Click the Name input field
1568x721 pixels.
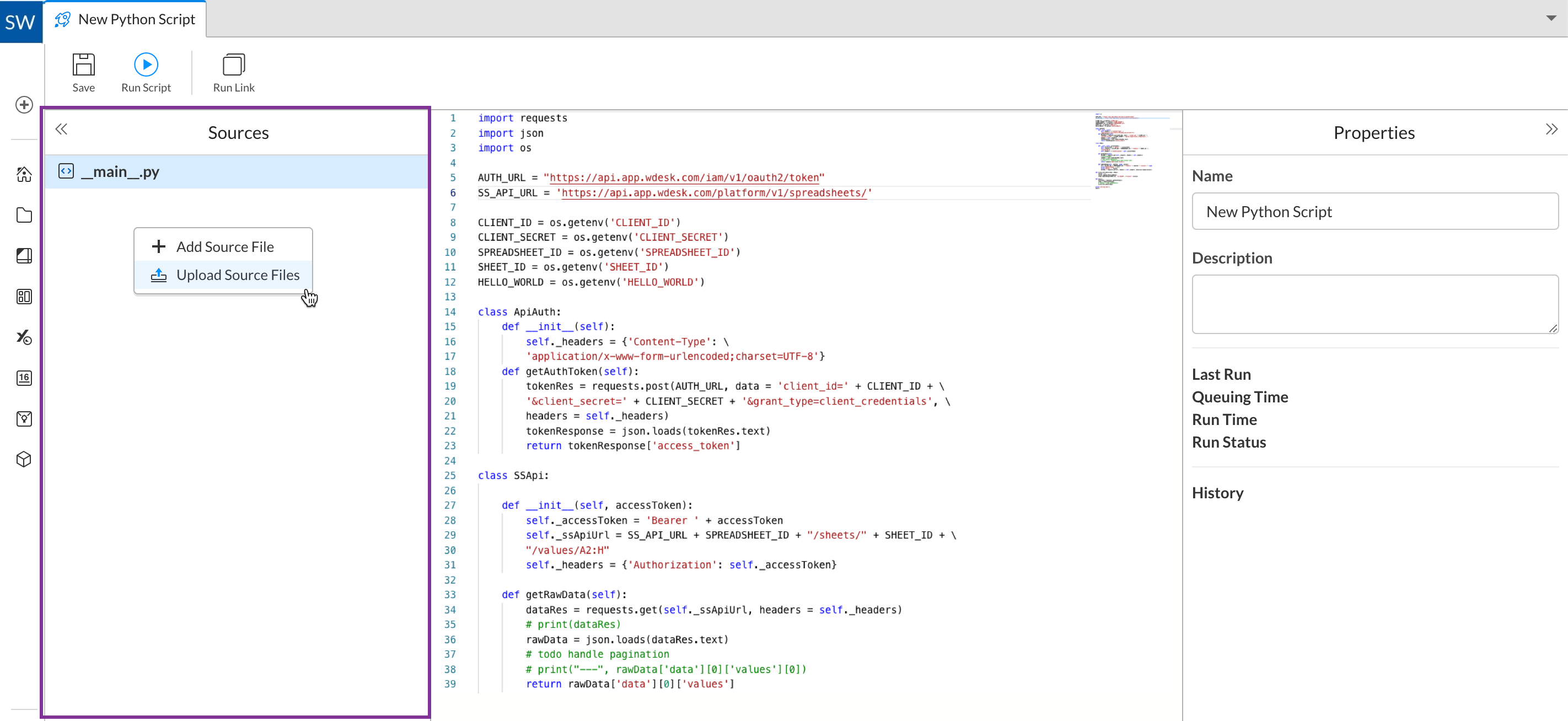pyautogui.click(x=1374, y=211)
